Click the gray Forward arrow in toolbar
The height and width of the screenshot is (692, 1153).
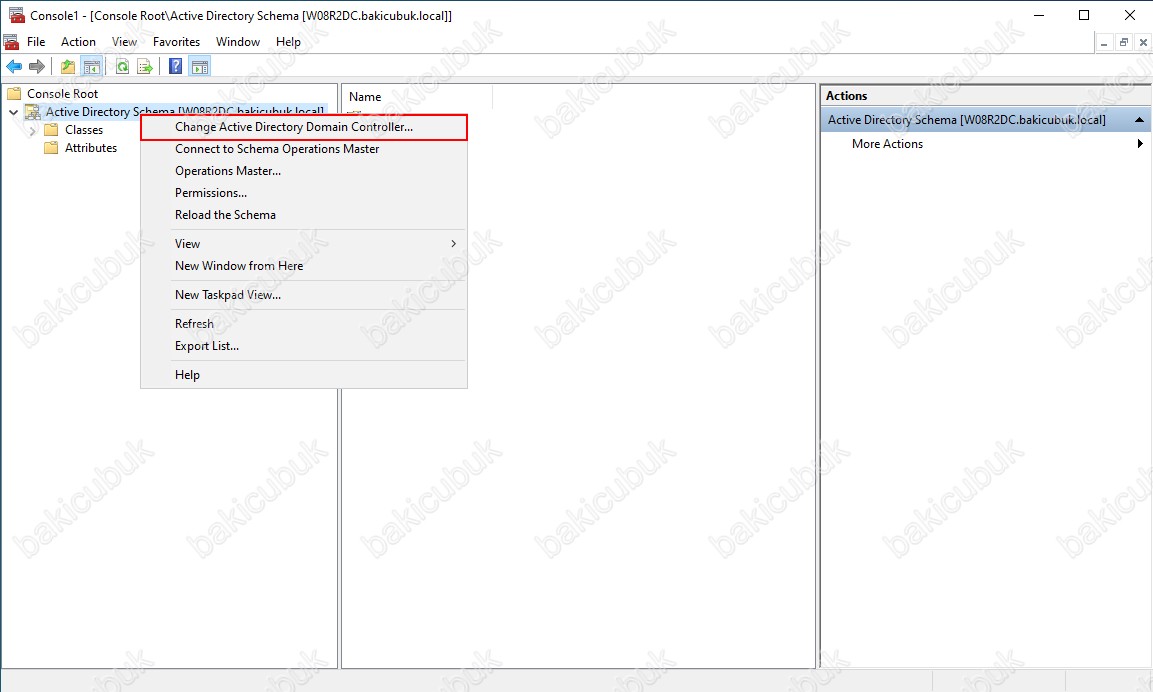pos(37,67)
